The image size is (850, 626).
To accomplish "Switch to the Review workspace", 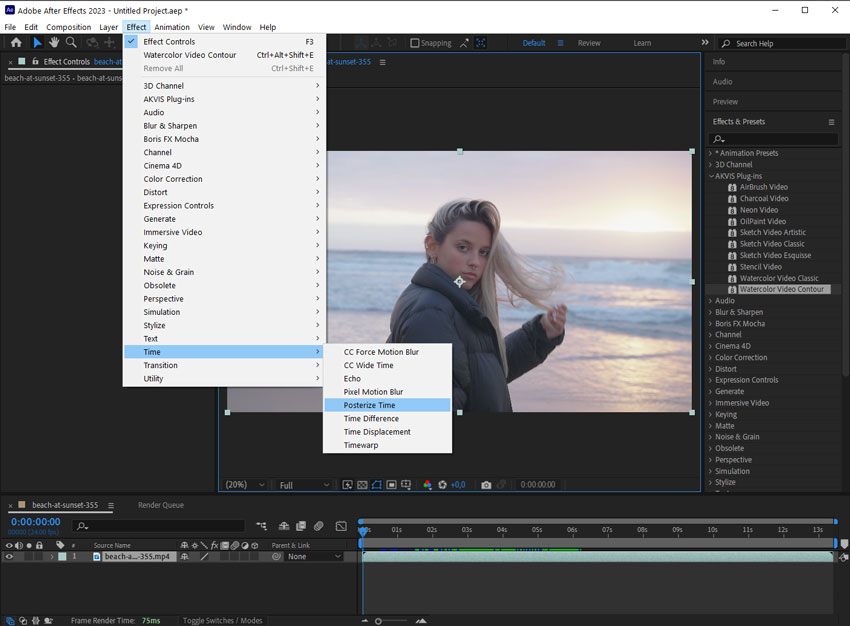I will point(589,43).
